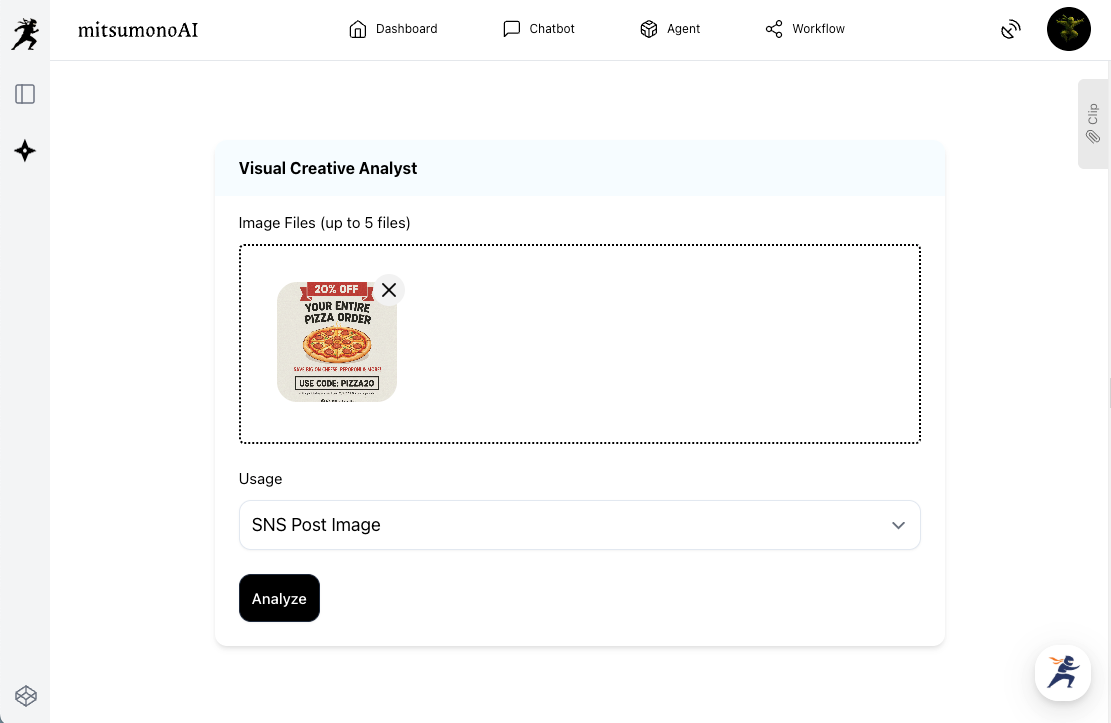The height and width of the screenshot is (723, 1111).
Task: Click the ninja logo icon
Action: [x=24, y=33]
